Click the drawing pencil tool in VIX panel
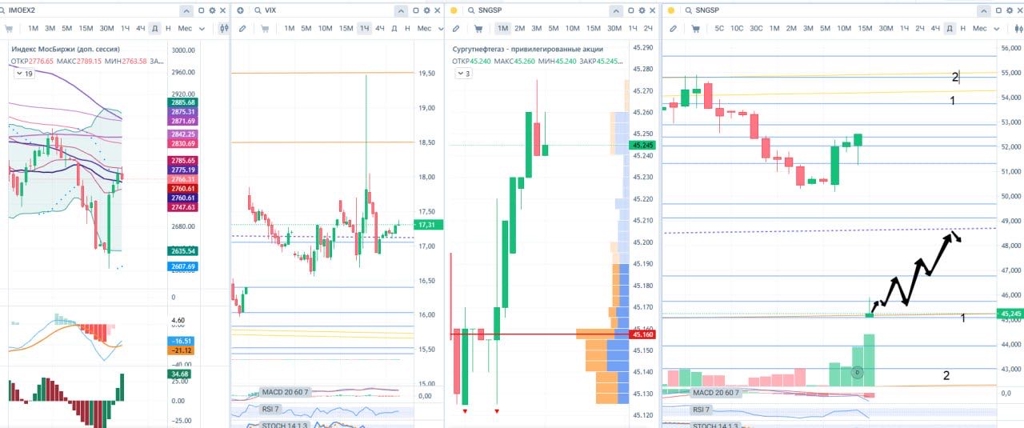Screen dimensions: 1024x428 242,29
